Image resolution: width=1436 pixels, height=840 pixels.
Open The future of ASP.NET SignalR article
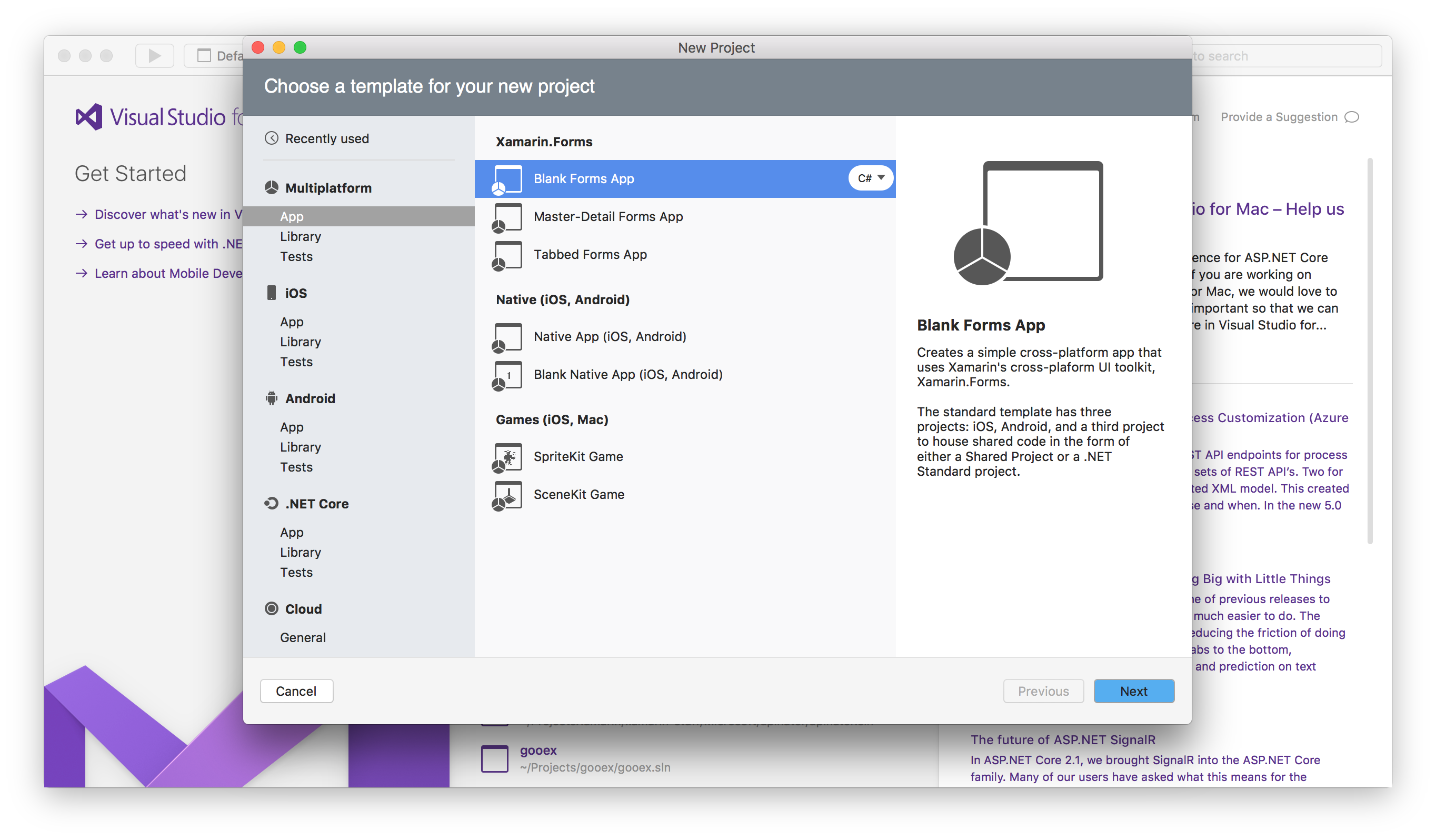tap(1063, 739)
